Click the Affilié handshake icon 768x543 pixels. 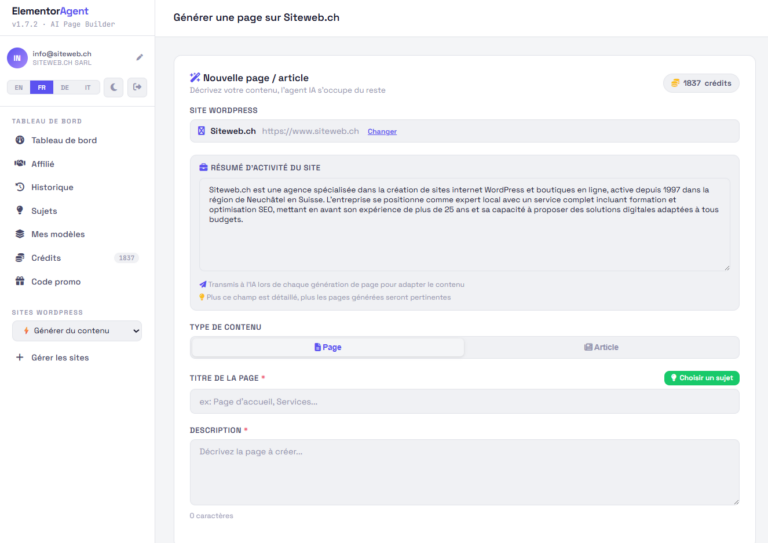click(x=20, y=163)
